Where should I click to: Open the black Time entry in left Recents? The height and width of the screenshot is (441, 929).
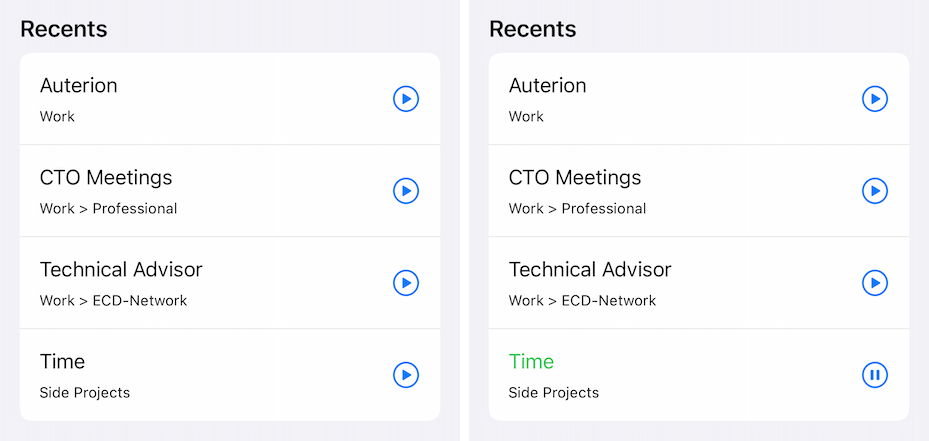click(230, 375)
